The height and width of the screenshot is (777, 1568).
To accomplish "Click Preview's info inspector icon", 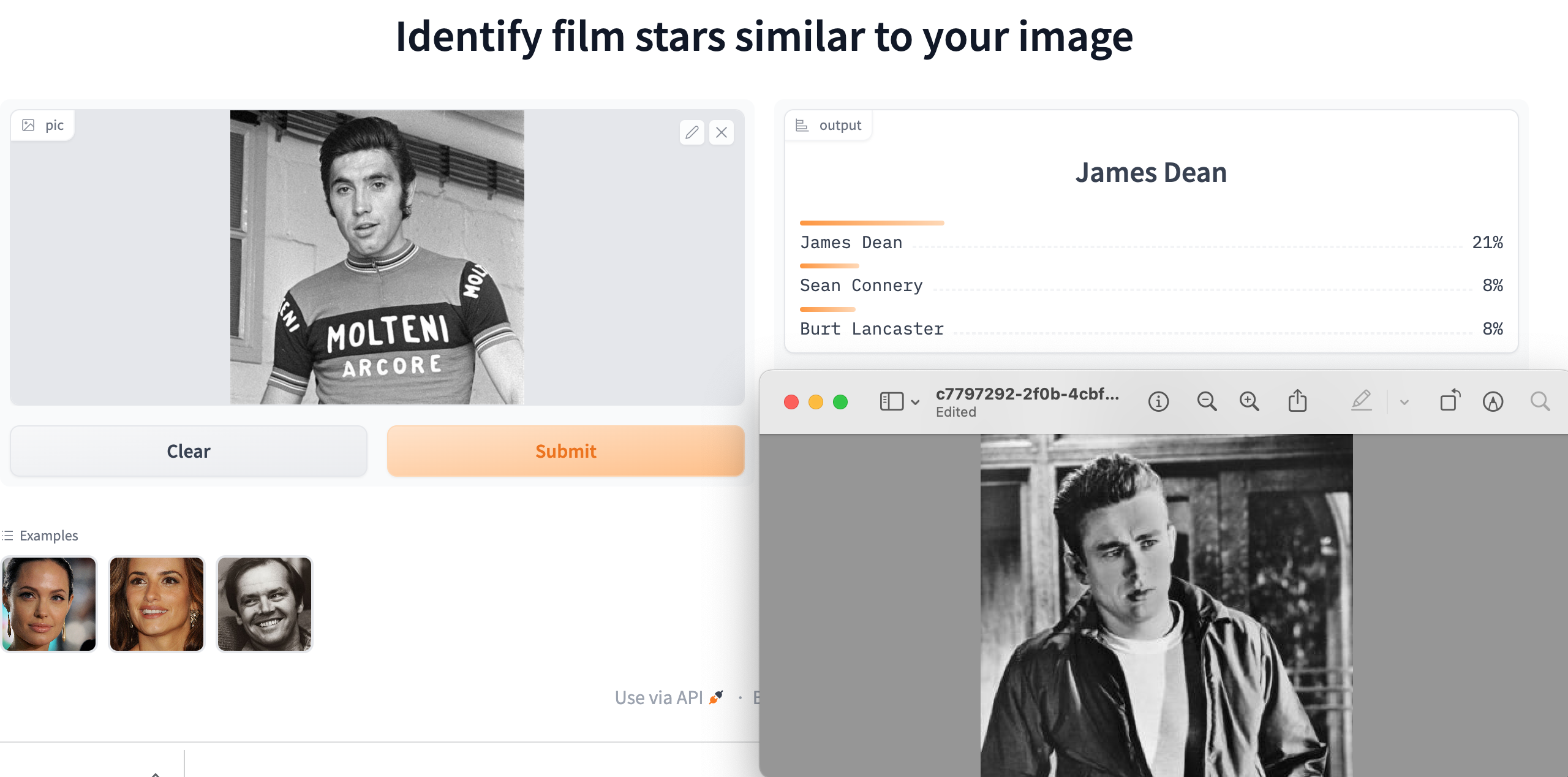I will 1158,402.
